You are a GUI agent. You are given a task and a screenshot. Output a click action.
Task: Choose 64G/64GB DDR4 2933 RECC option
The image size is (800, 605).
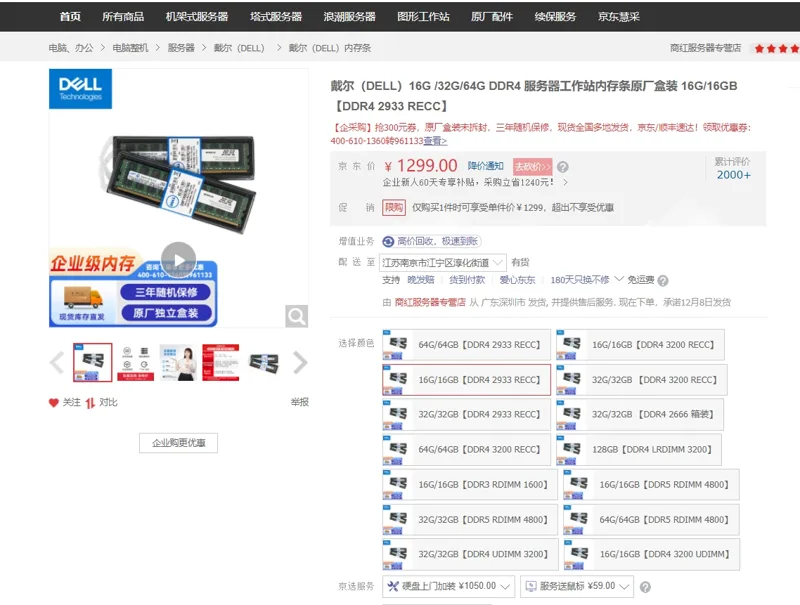(466, 345)
